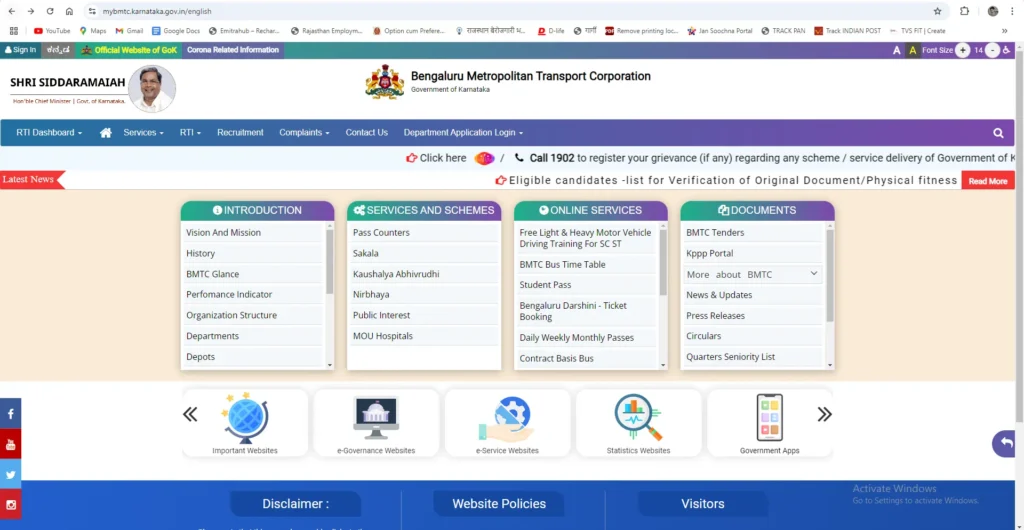This screenshot has width=1024, height=530.
Task: Expand Department Application Login dropdown
Action: point(463,132)
